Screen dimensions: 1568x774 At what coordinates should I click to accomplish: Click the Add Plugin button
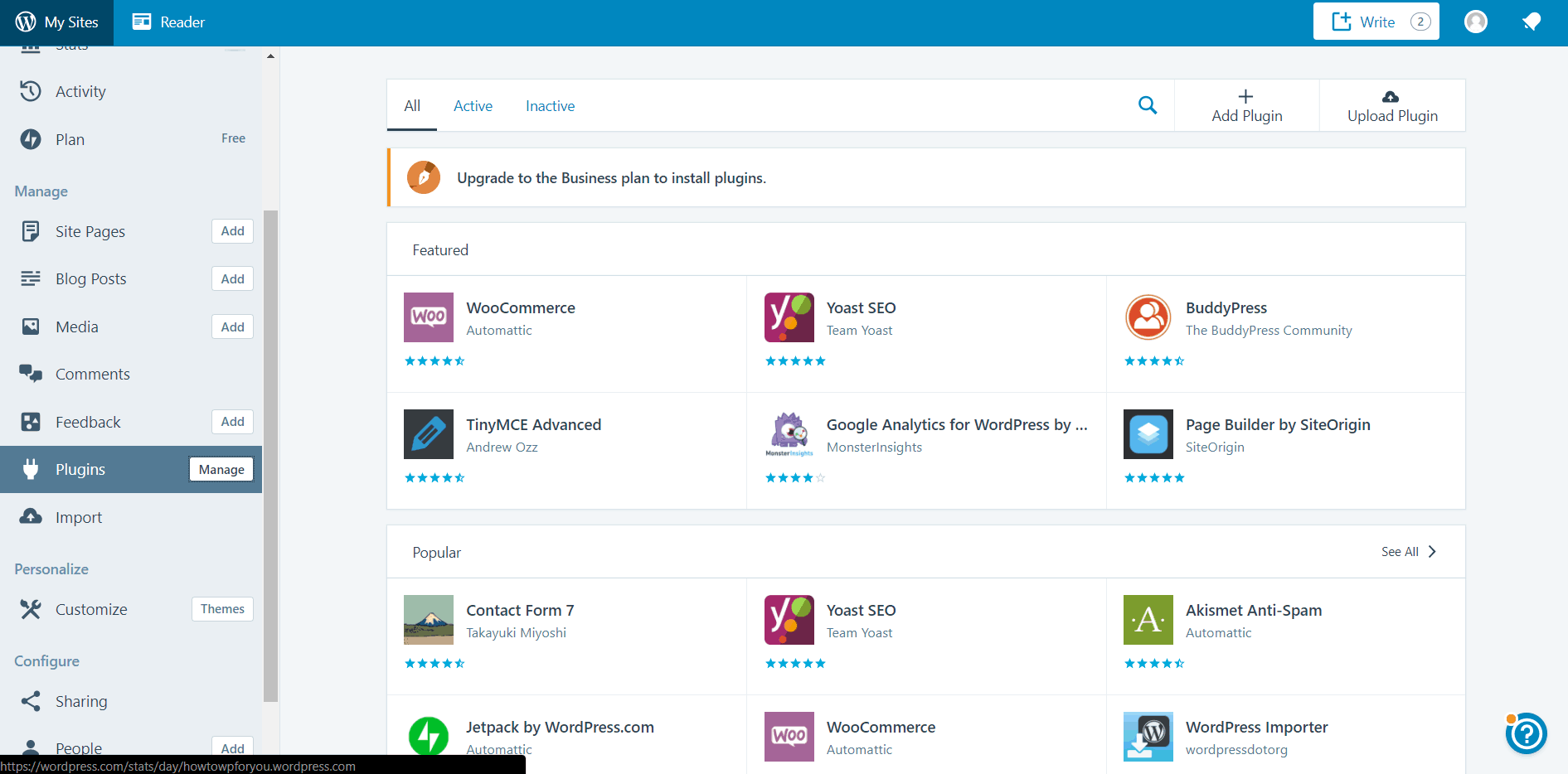tap(1246, 105)
